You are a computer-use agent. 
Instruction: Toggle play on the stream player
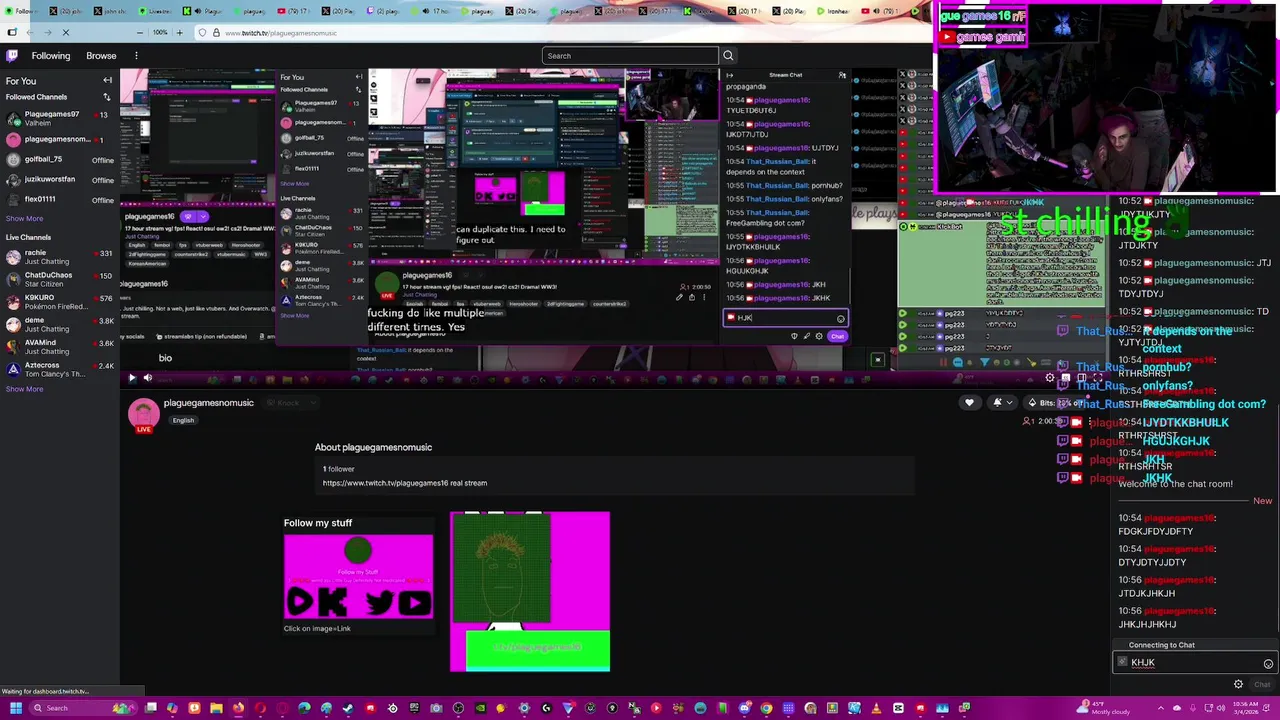[x=131, y=378]
